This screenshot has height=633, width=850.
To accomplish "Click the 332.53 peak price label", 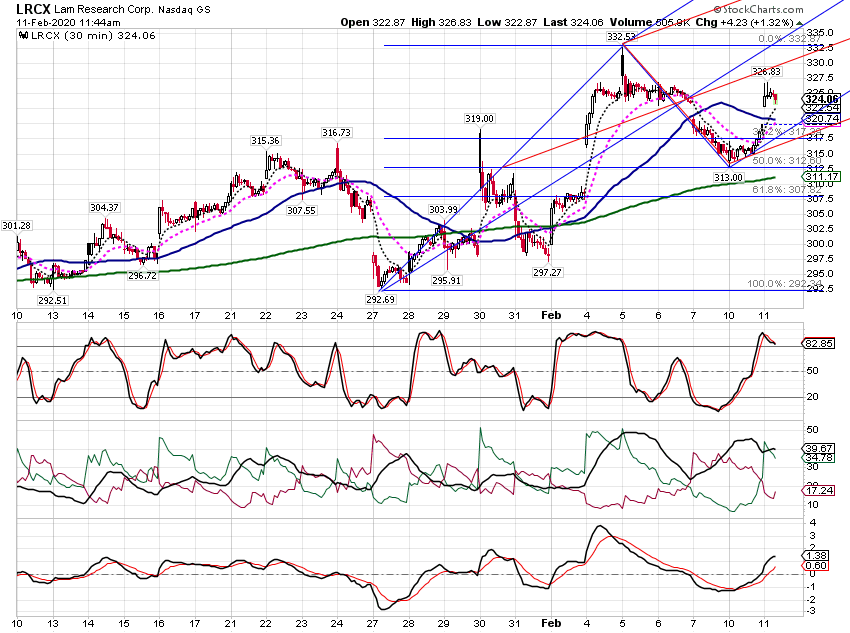I will 621,37.
